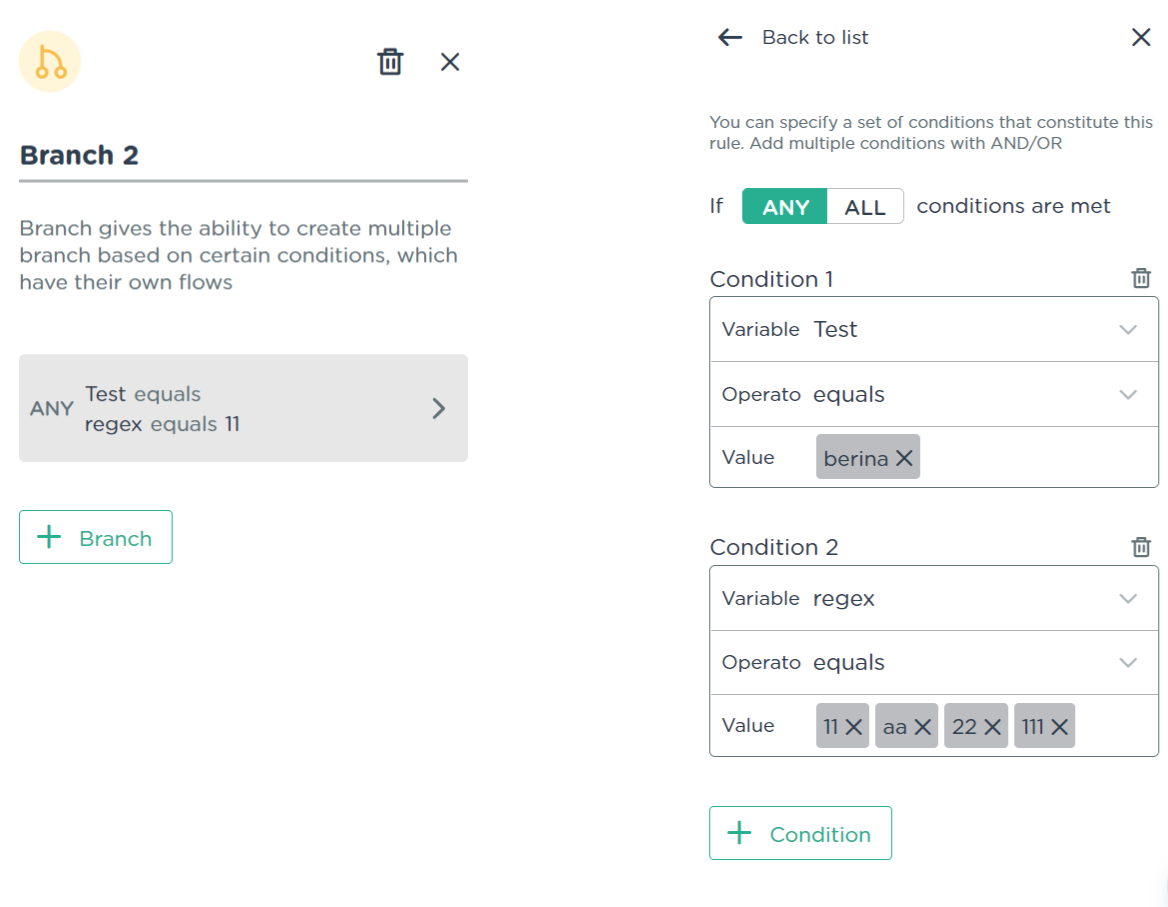Add a new Condition
The height and width of the screenshot is (907, 1168).
point(800,834)
